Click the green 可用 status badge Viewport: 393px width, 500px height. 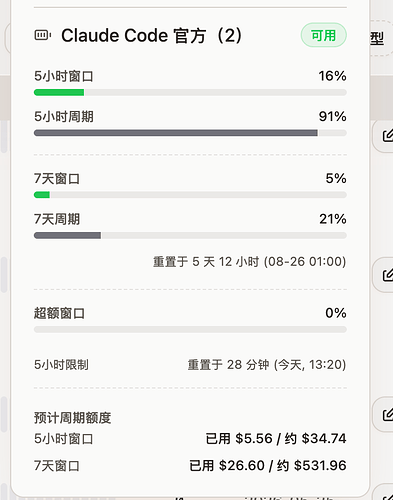(x=324, y=35)
